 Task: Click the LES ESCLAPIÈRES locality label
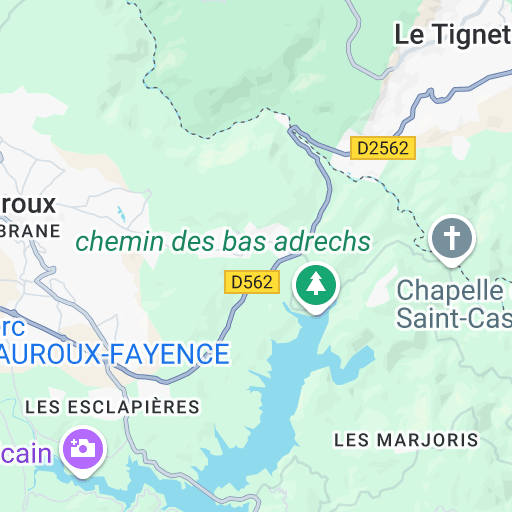tap(112, 407)
